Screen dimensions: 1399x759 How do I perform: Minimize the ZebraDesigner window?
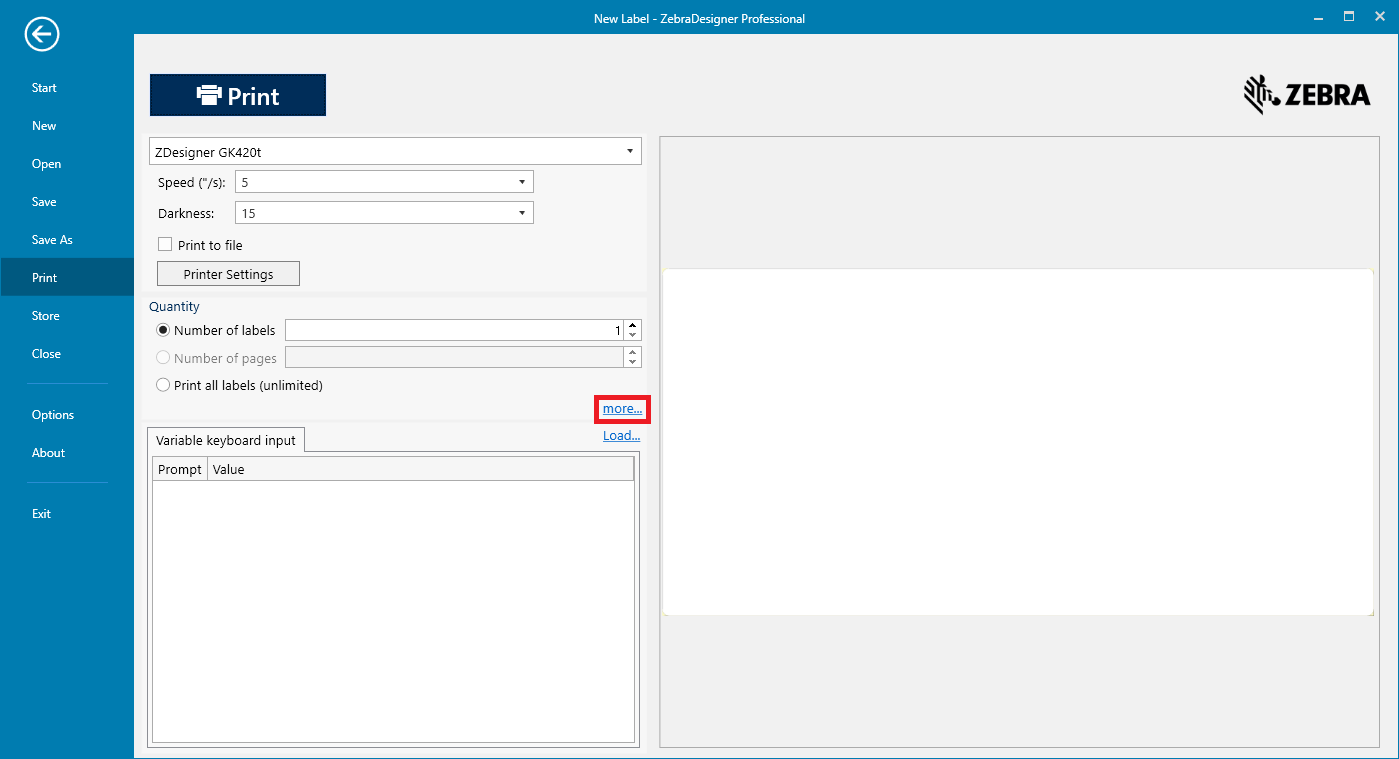click(x=1316, y=17)
